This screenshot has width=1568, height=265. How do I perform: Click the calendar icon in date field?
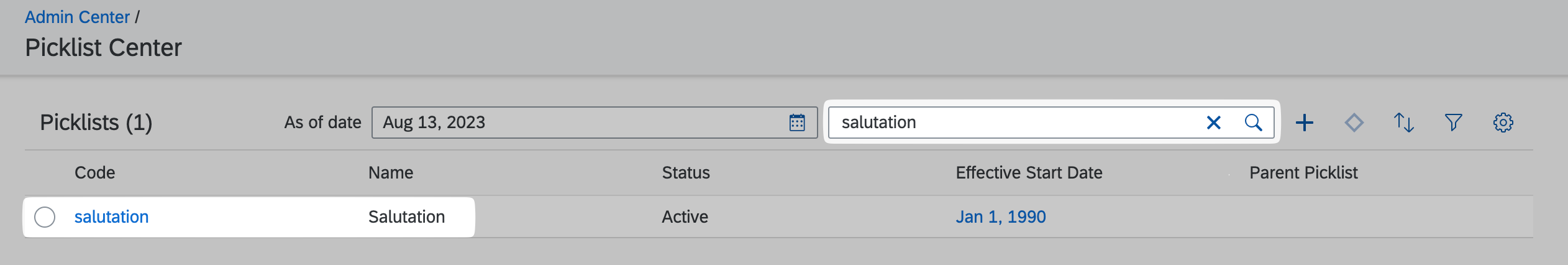797,123
